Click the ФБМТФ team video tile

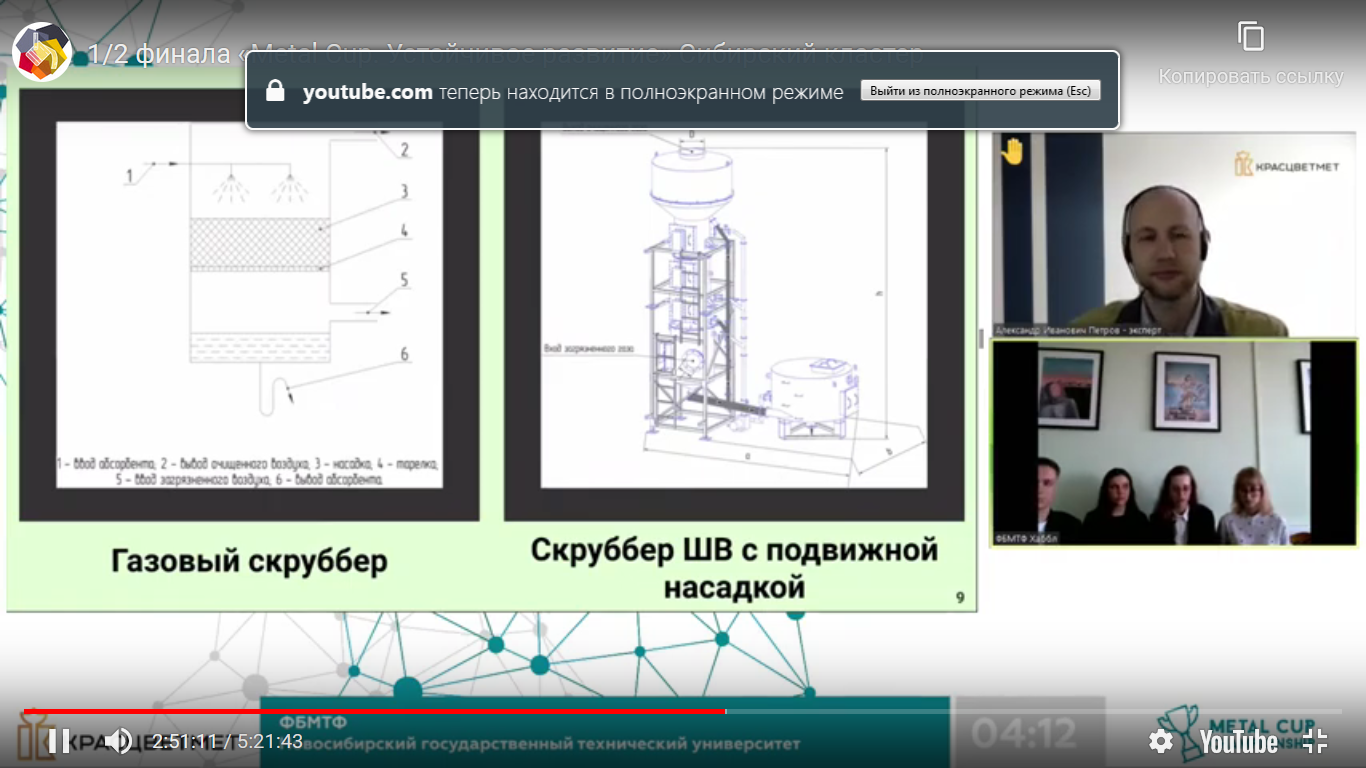click(1174, 443)
